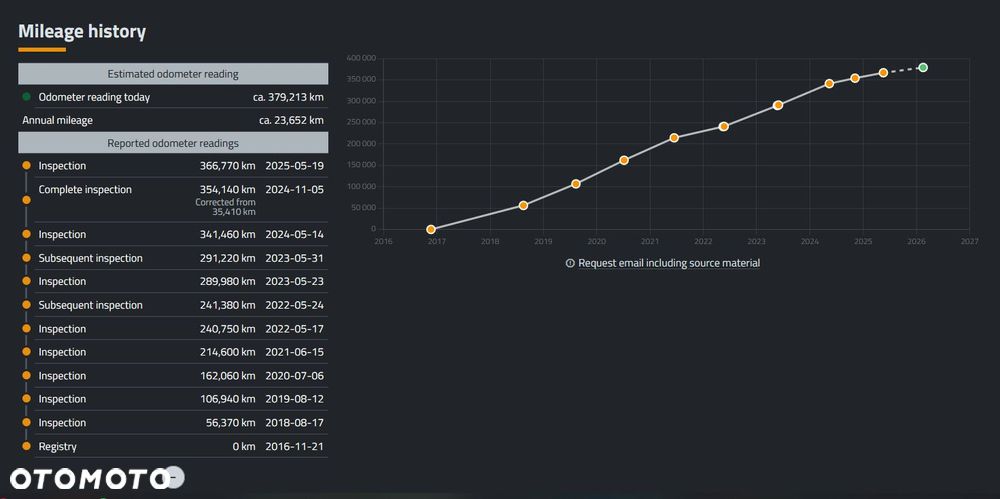Click the date 2021-06-15

tap(295, 352)
